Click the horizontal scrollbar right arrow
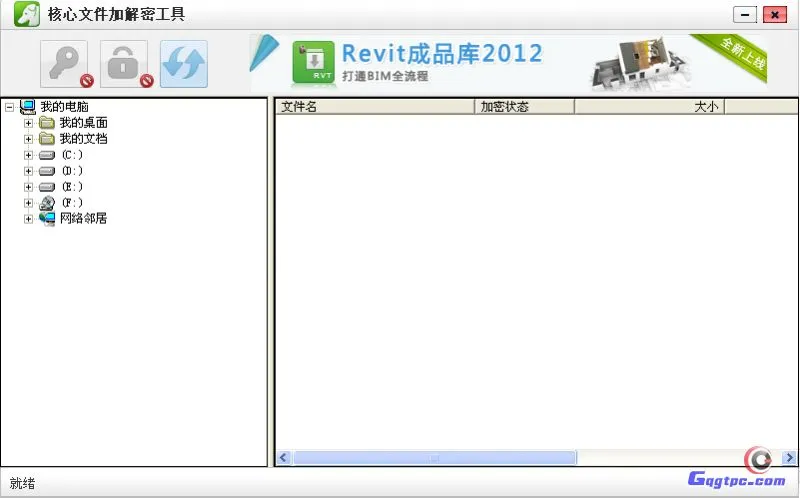 pyautogui.click(x=789, y=458)
